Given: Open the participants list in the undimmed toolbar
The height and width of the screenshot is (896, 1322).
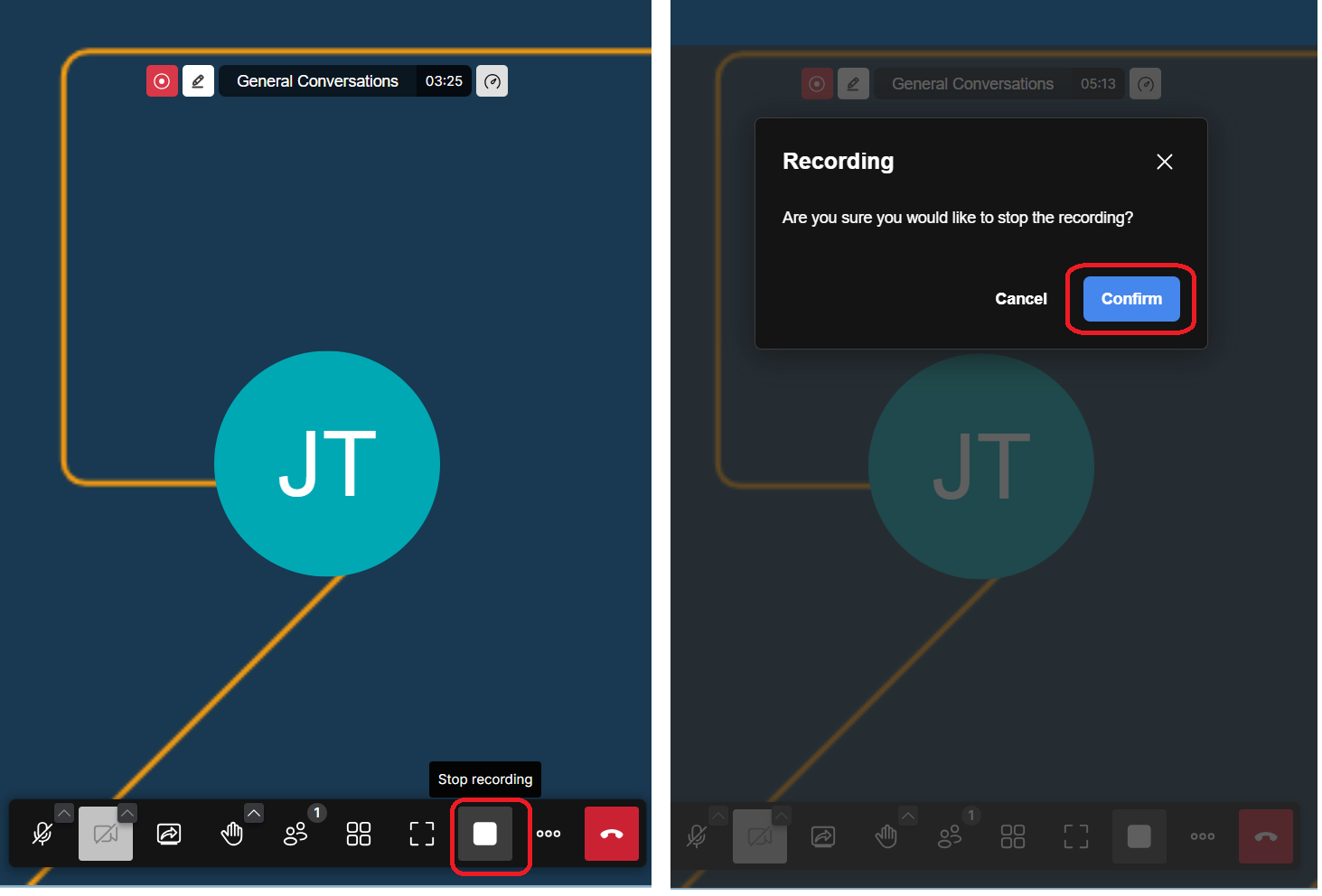Looking at the screenshot, I should tap(295, 834).
